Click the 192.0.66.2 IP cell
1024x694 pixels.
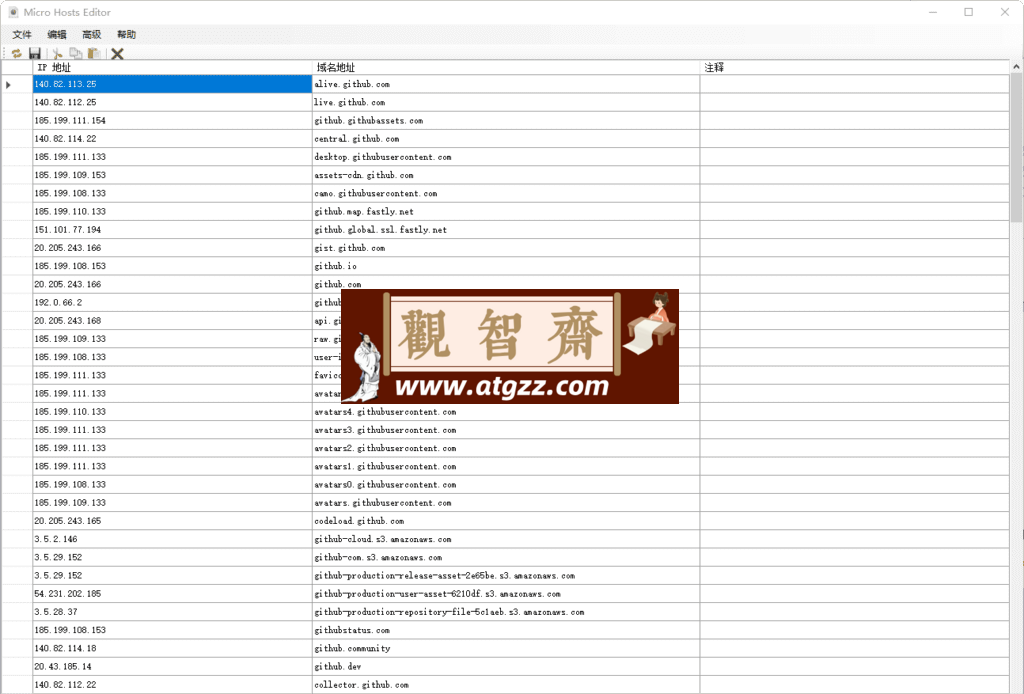click(x=172, y=303)
